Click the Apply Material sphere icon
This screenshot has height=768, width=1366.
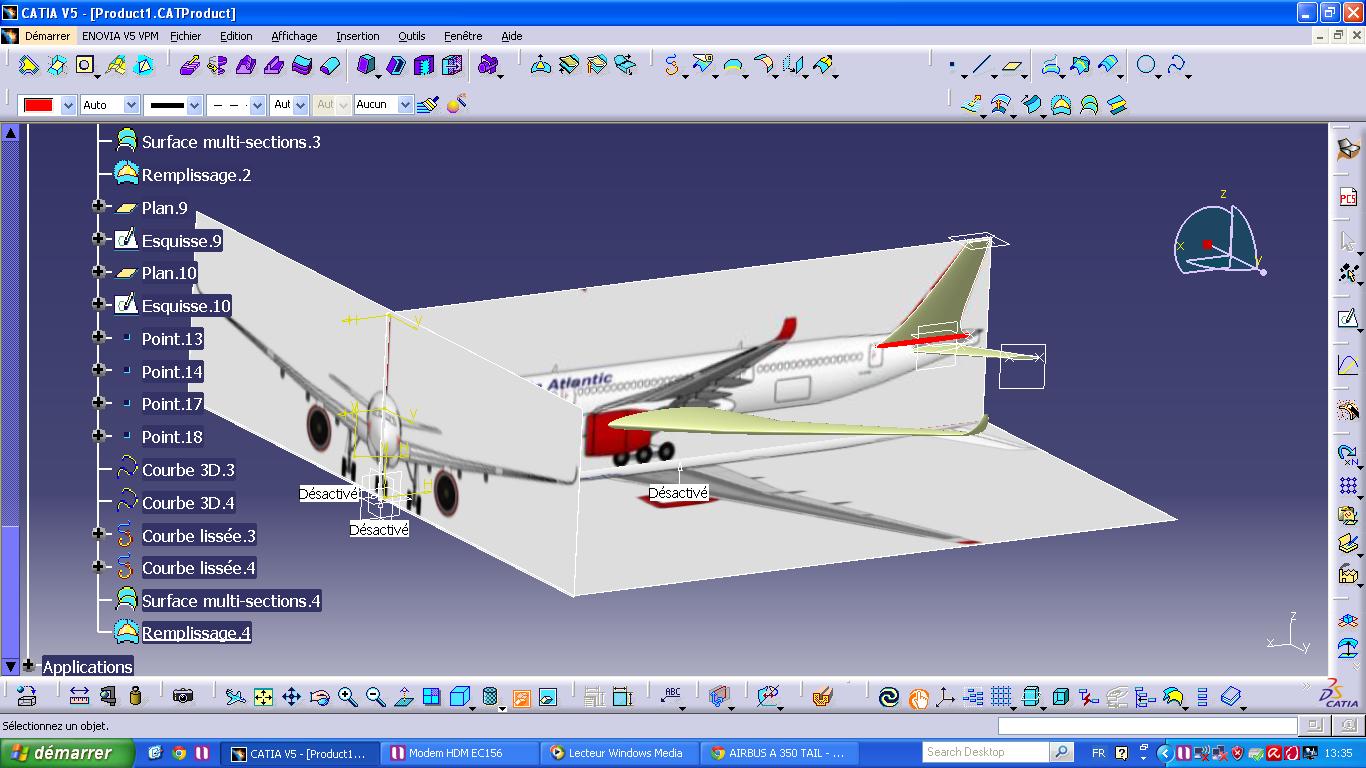pyautogui.click(x=458, y=104)
